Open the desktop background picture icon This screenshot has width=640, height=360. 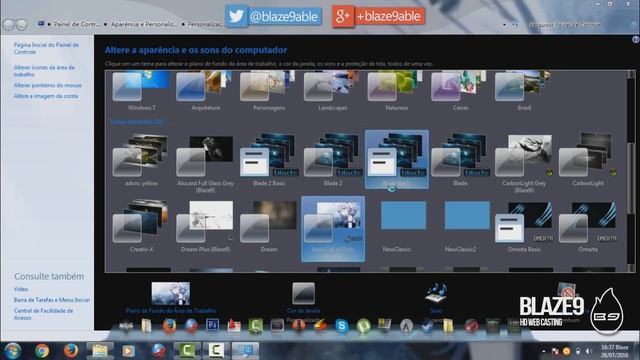pos(171,293)
